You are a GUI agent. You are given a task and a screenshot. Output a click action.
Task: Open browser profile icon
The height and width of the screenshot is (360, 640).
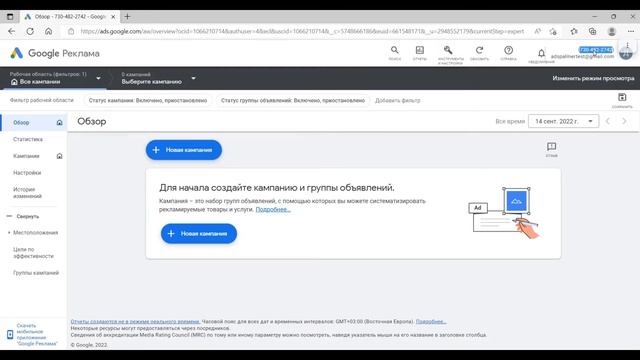click(611, 31)
